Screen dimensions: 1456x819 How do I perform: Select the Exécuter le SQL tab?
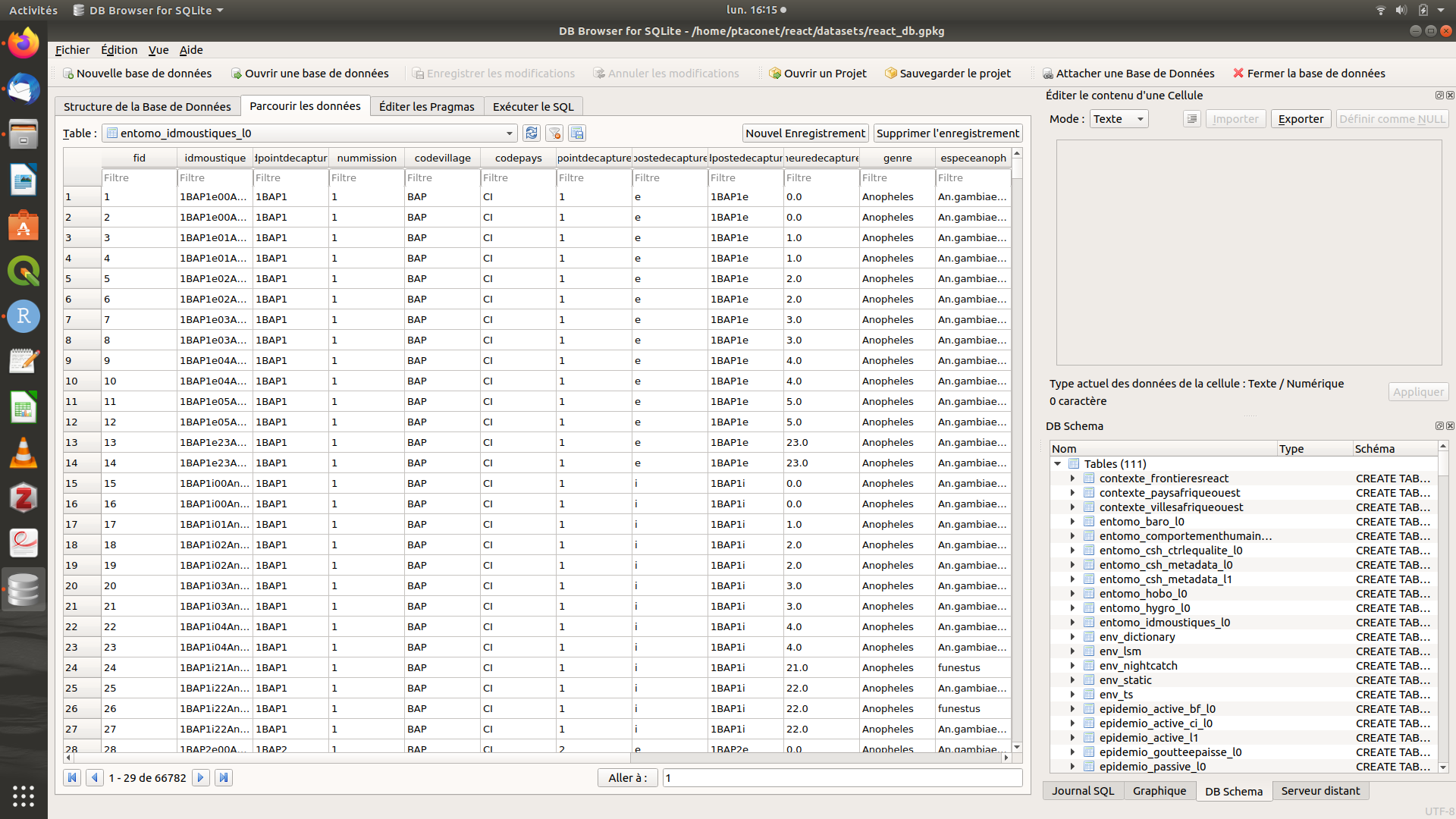(533, 106)
